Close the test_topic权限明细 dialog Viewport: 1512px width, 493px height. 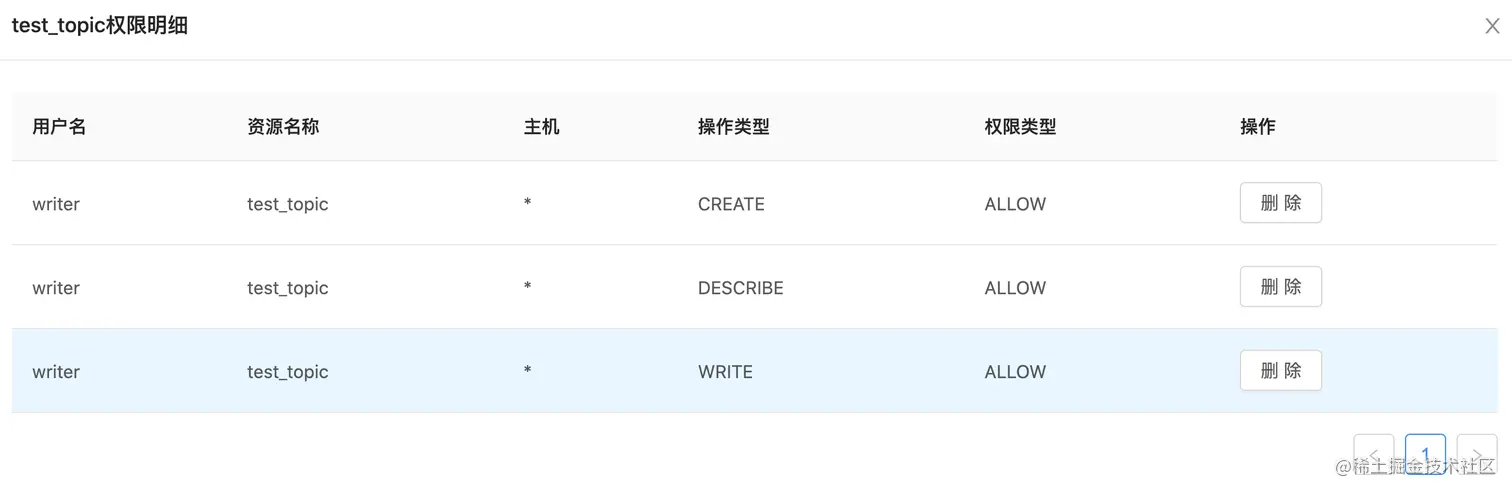tap(1492, 27)
